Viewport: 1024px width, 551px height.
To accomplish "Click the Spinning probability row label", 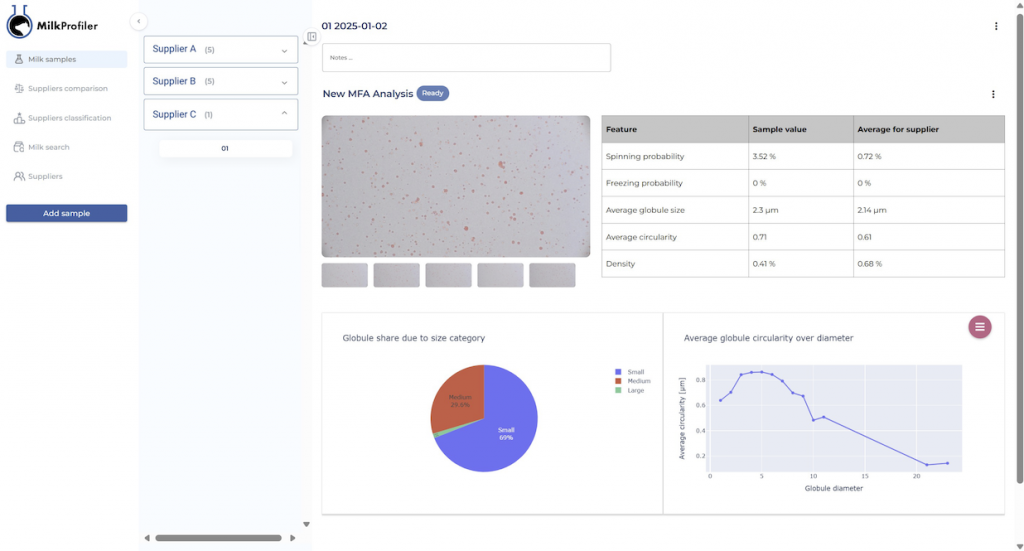I will coord(645,157).
